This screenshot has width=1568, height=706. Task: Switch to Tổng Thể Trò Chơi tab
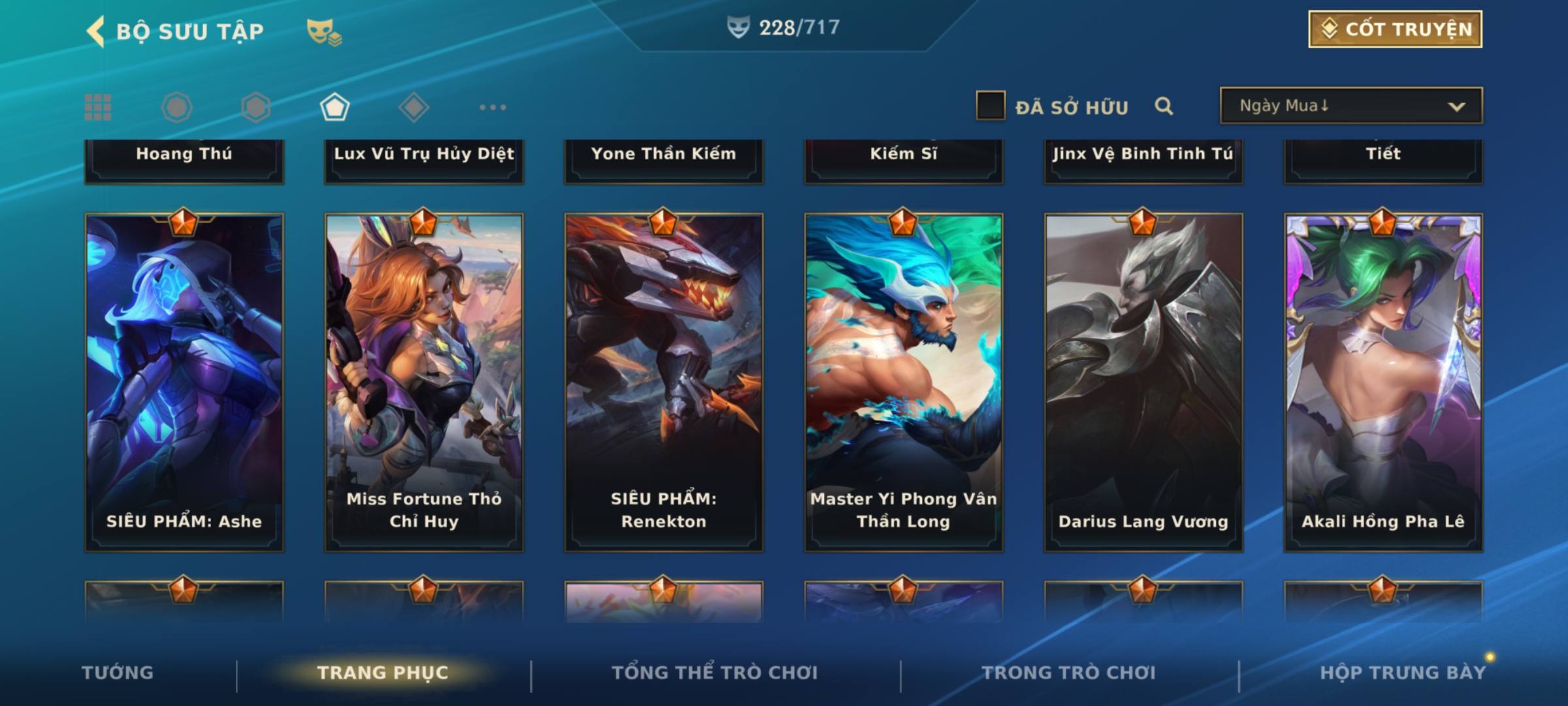point(715,673)
